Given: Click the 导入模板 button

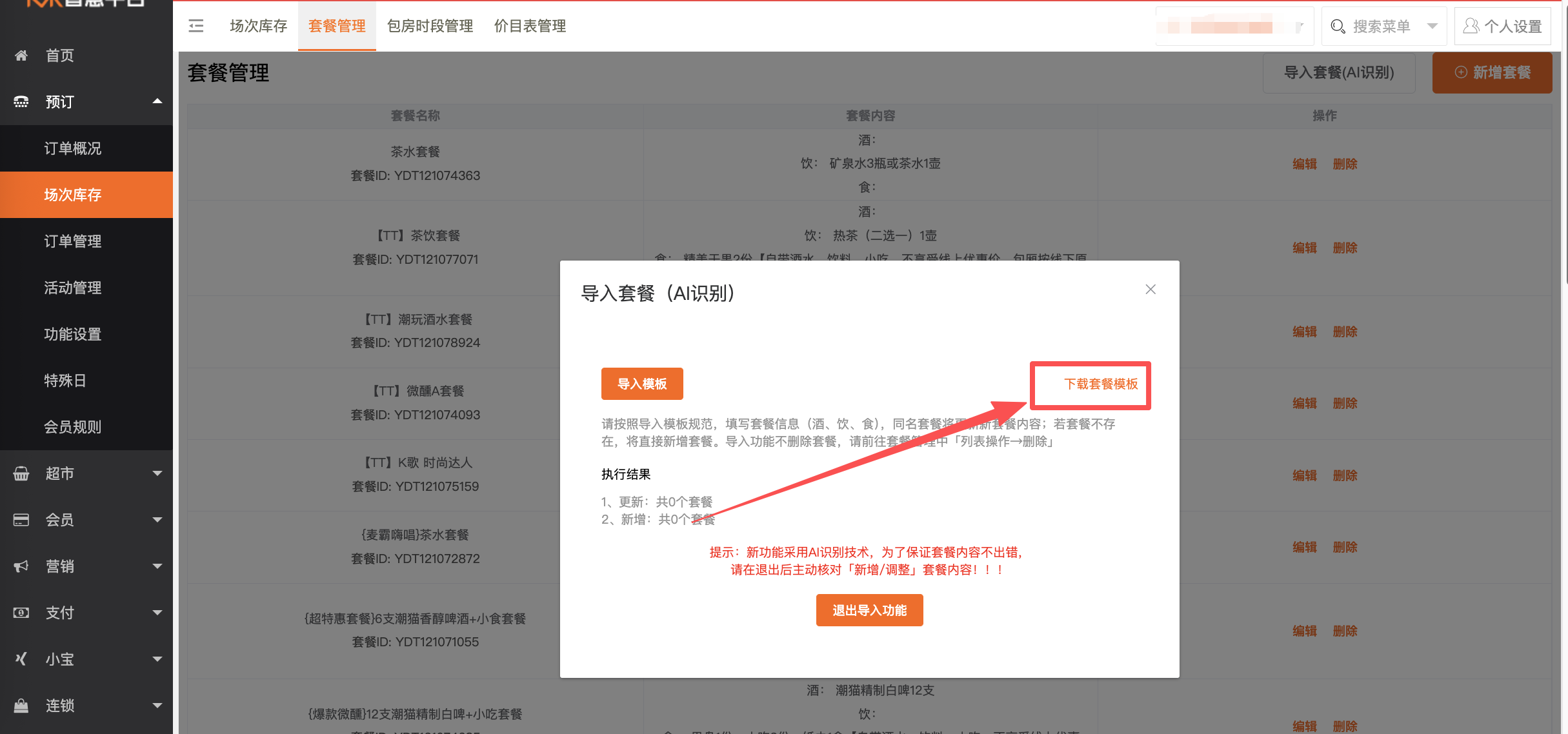Looking at the screenshot, I should click(642, 384).
